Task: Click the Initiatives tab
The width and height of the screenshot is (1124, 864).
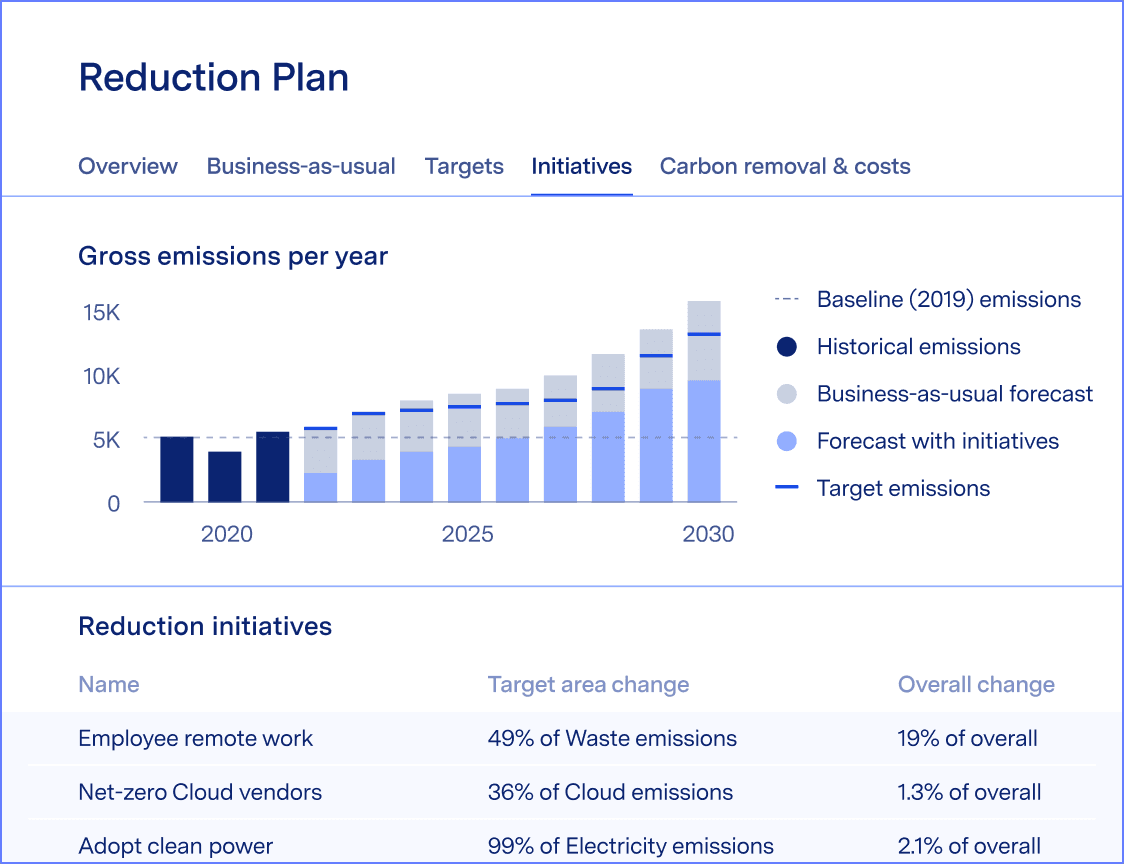Action: click(581, 166)
